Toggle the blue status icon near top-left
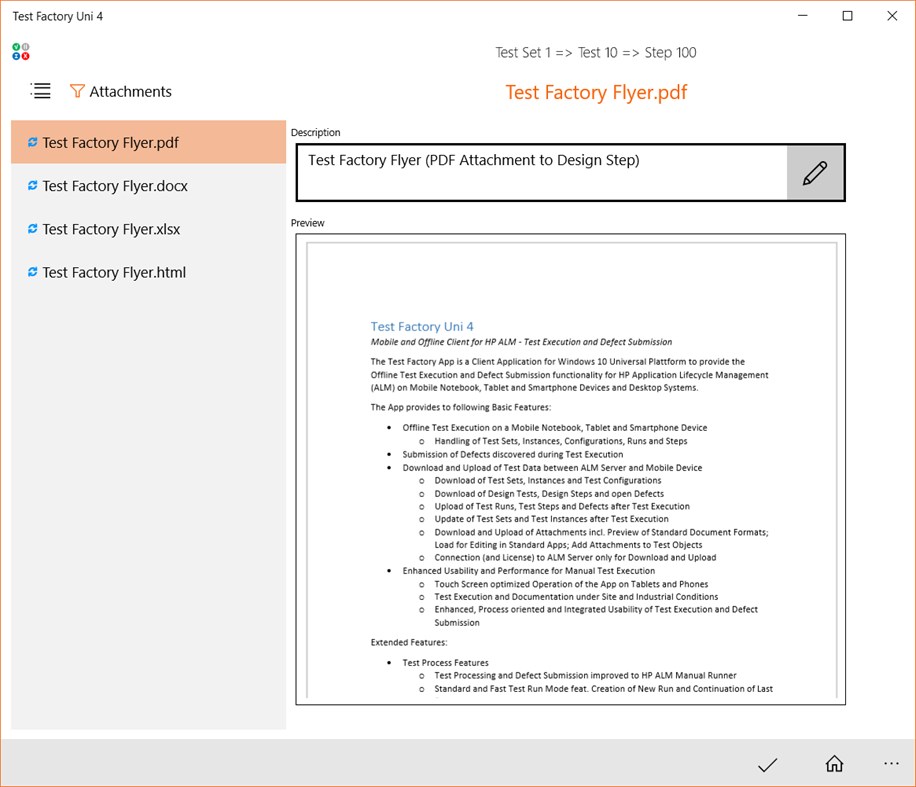Screen dimensions: 916x787 tap(16, 56)
